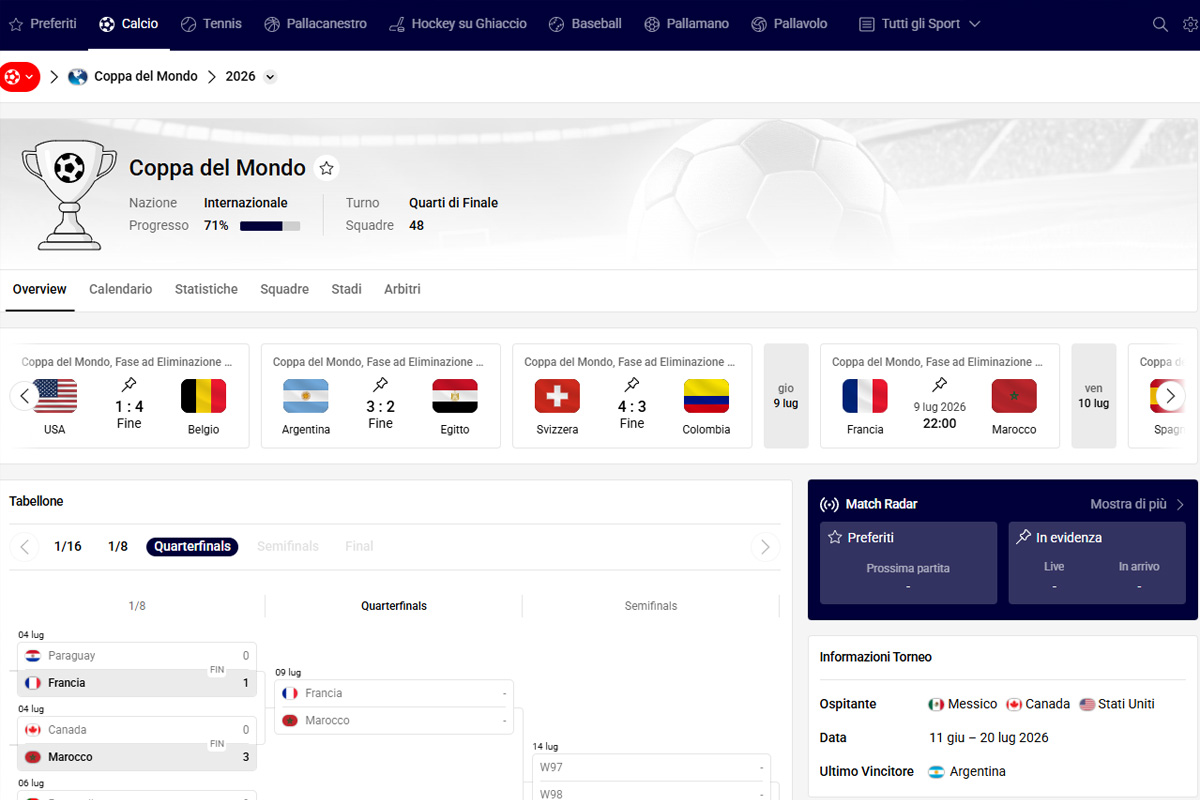This screenshot has height=800, width=1200.
Task: Go to previous bracket round with the arrow
Action: click(25, 546)
